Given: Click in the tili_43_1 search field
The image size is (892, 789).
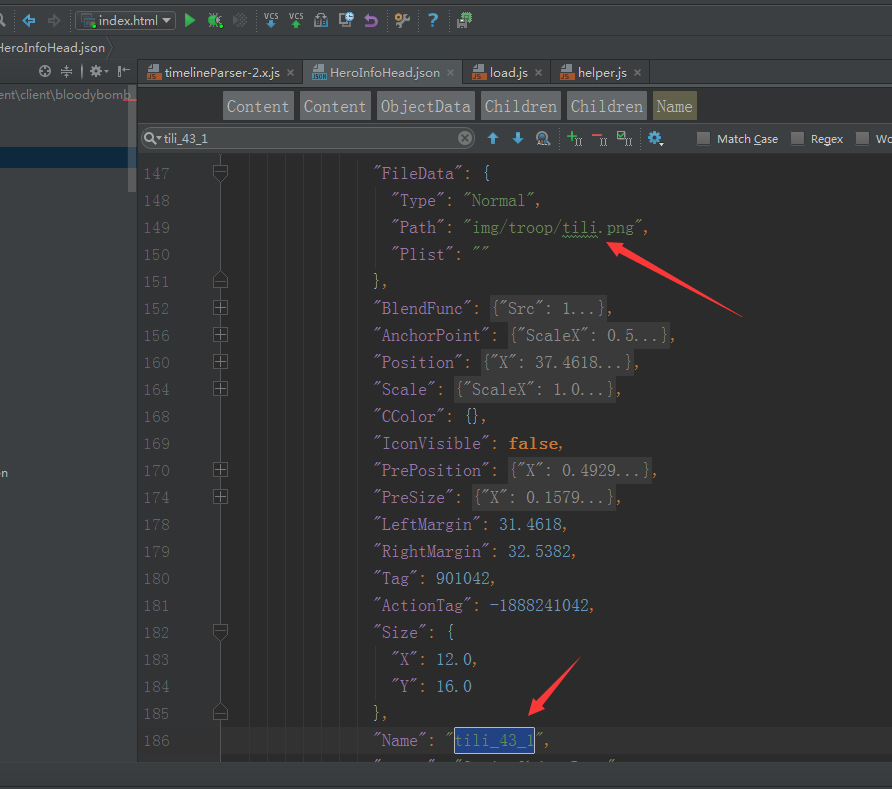Looking at the screenshot, I should click(x=300, y=139).
